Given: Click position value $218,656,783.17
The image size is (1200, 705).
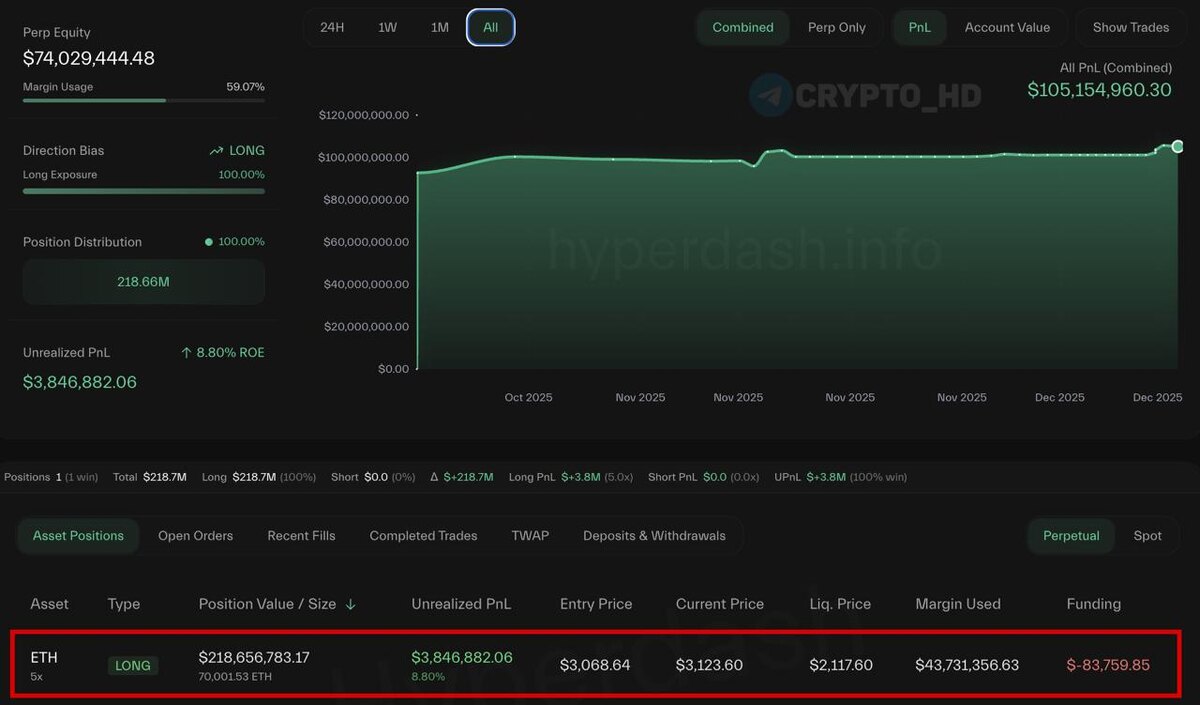Looking at the screenshot, I should (254, 657).
